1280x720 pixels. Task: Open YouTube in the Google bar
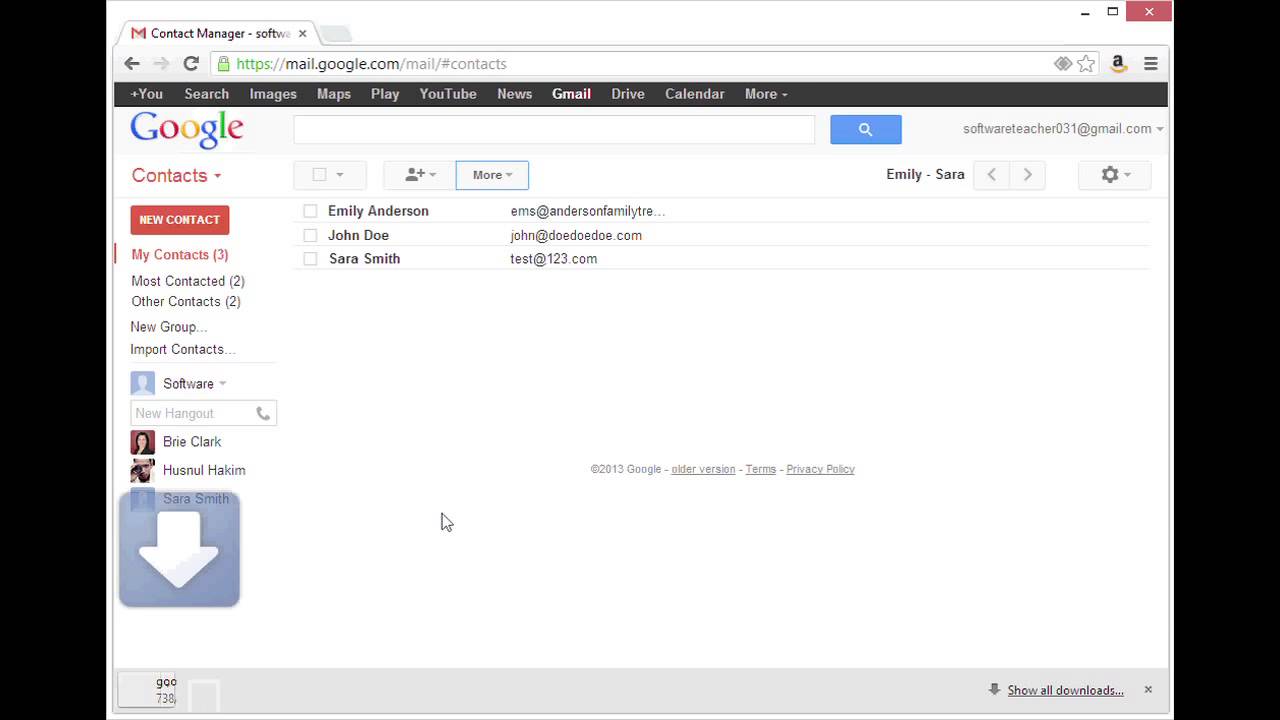click(x=448, y=94)
